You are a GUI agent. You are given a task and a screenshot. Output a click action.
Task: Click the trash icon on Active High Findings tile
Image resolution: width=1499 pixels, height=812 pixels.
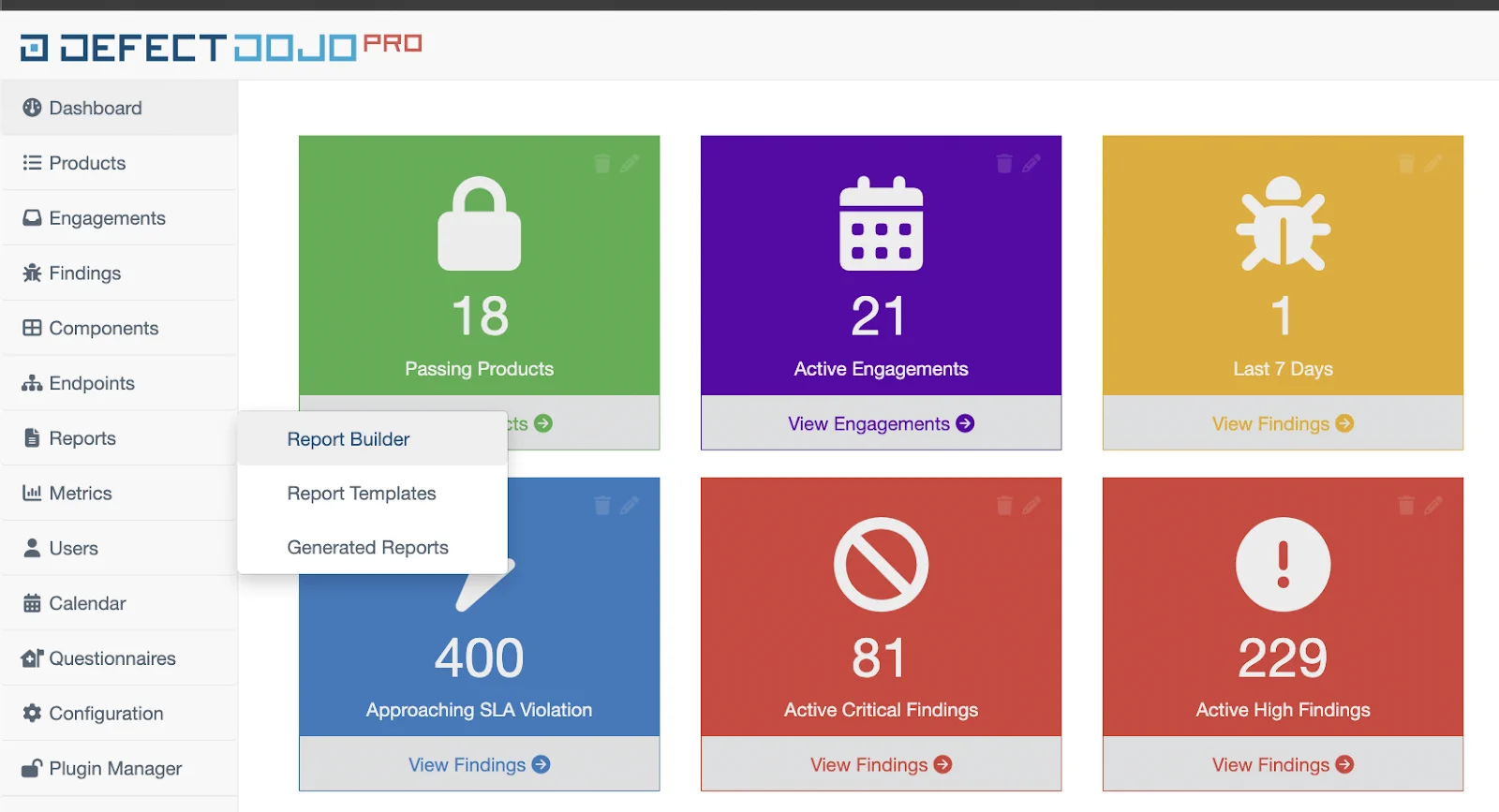tap(1406, 506)
